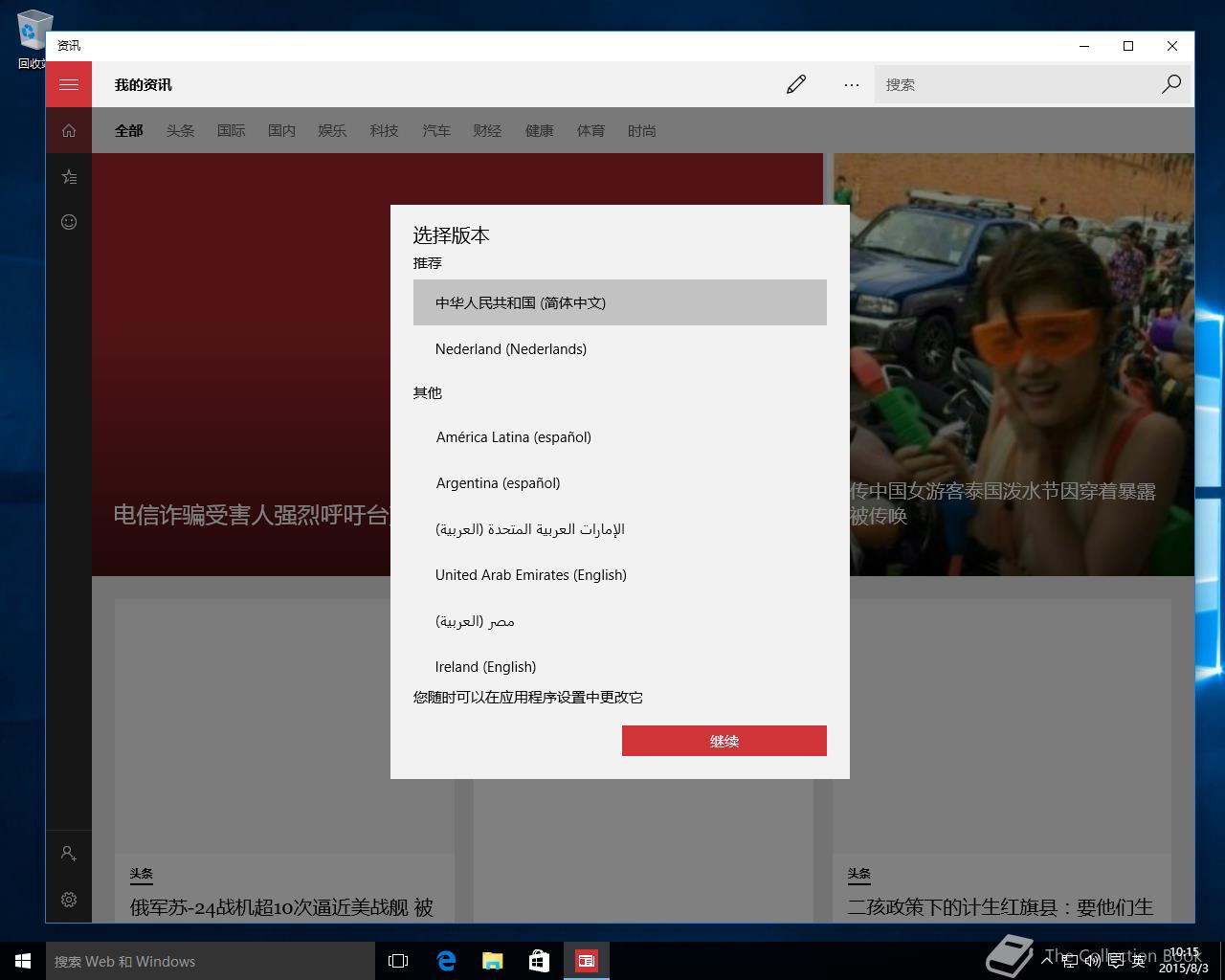Switch to the 国际 tab
This screenshot has height=980, width=1225.
click(231, 131)
